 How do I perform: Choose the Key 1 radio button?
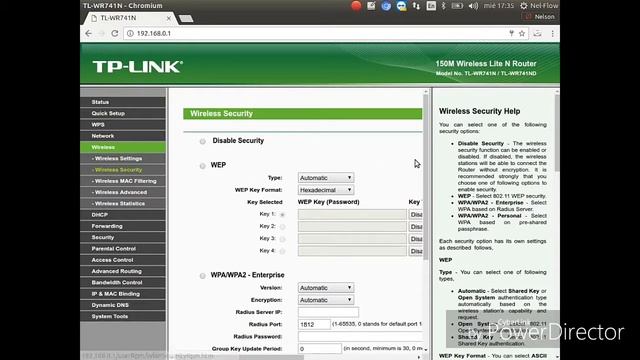click(x=282, y=214)
